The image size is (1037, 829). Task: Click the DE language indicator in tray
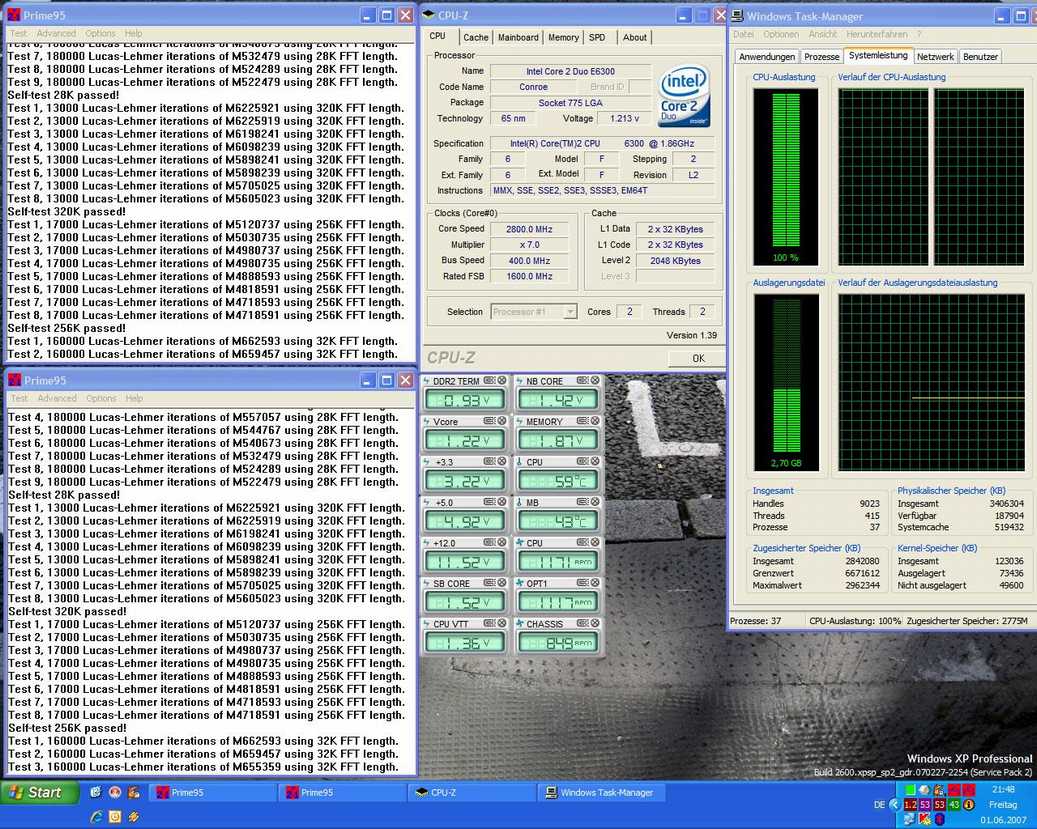pyautogui.click(x=879, y=805)
